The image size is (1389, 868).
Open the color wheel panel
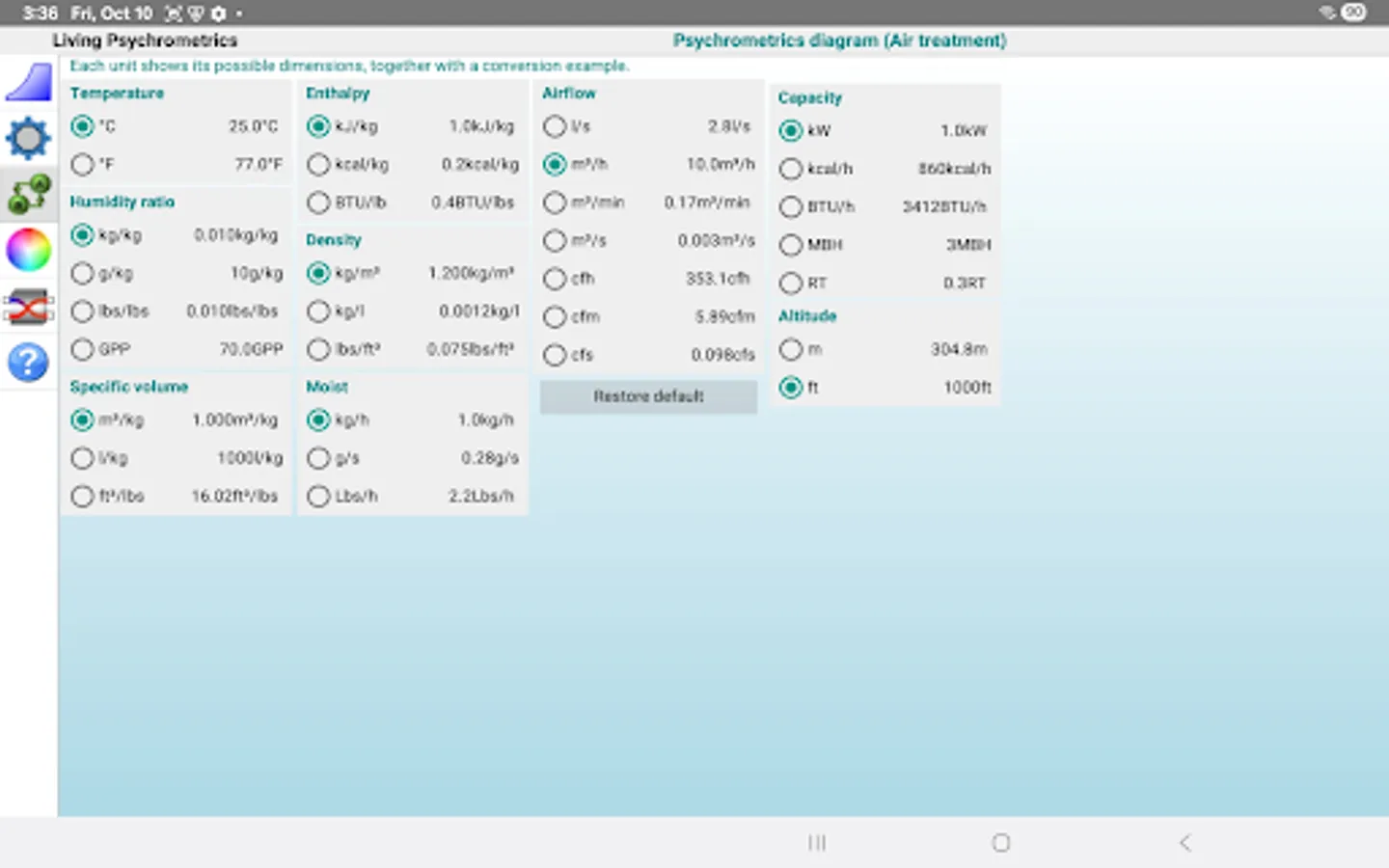(28, 250)
